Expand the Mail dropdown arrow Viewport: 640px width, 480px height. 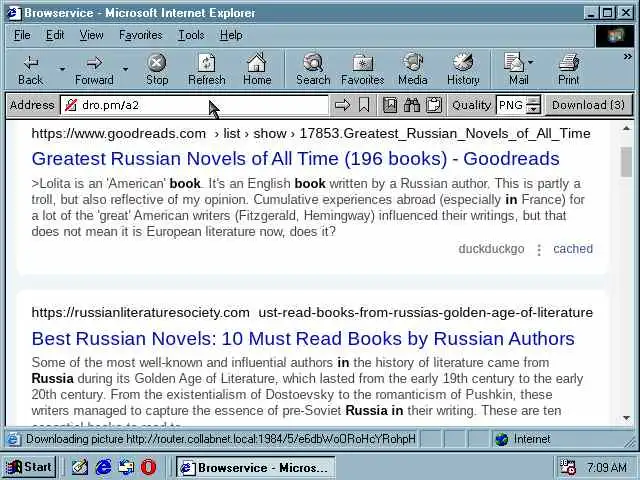(531, 62)
